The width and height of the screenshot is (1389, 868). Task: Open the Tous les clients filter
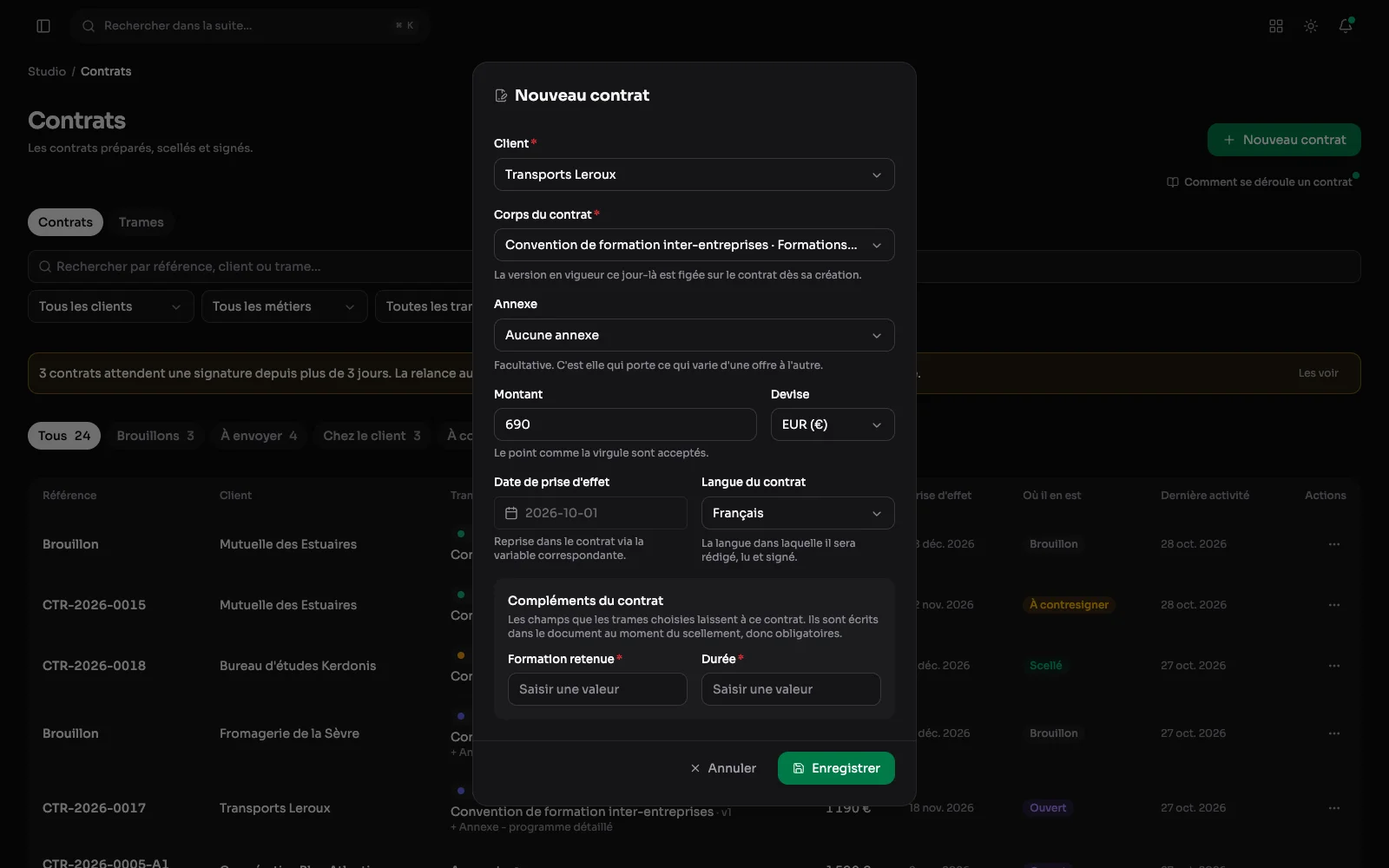(x=110, y=306)
